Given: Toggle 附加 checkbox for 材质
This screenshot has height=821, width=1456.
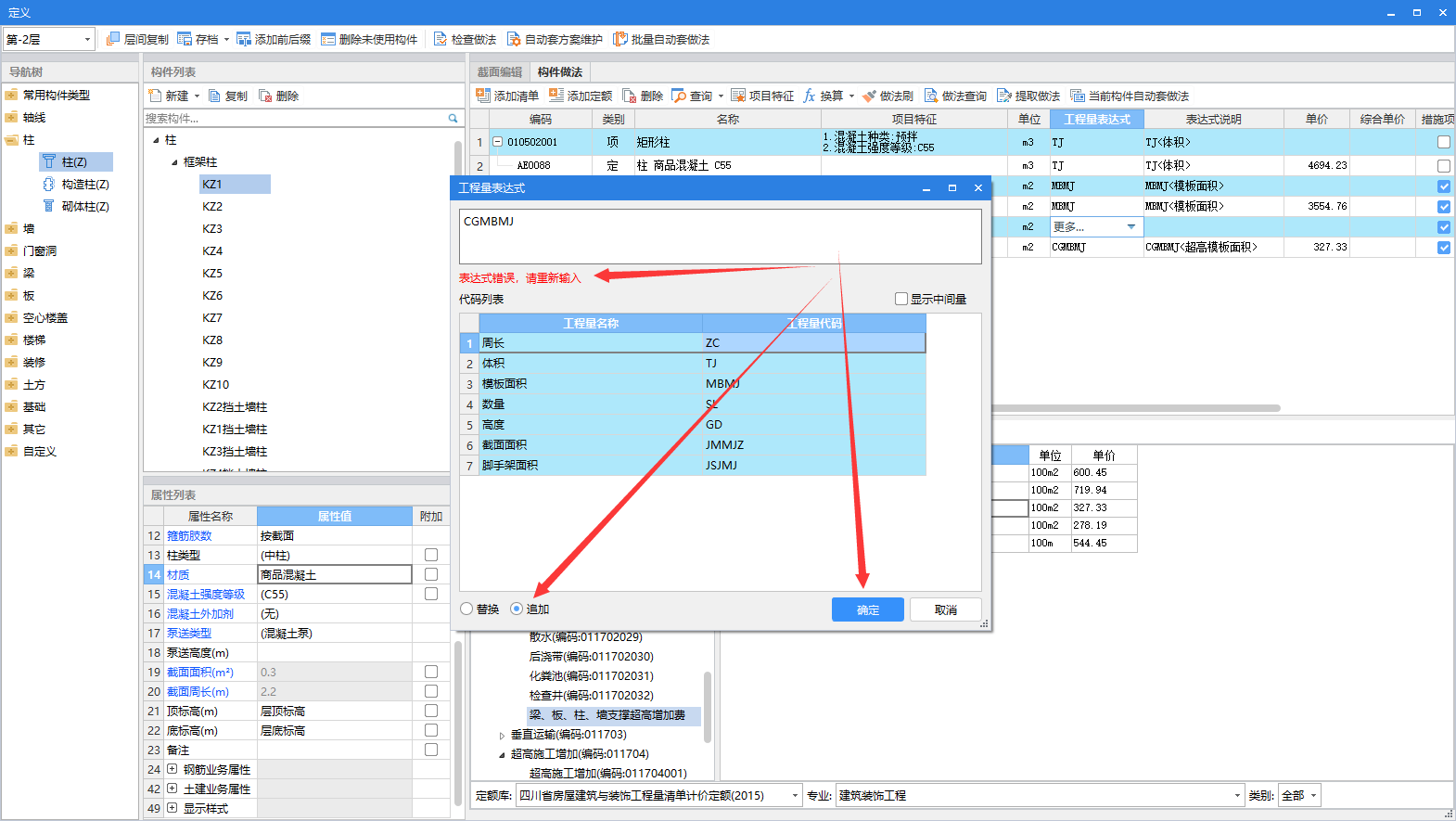Looking at the screenshot, I should click(x=431, y=574).
